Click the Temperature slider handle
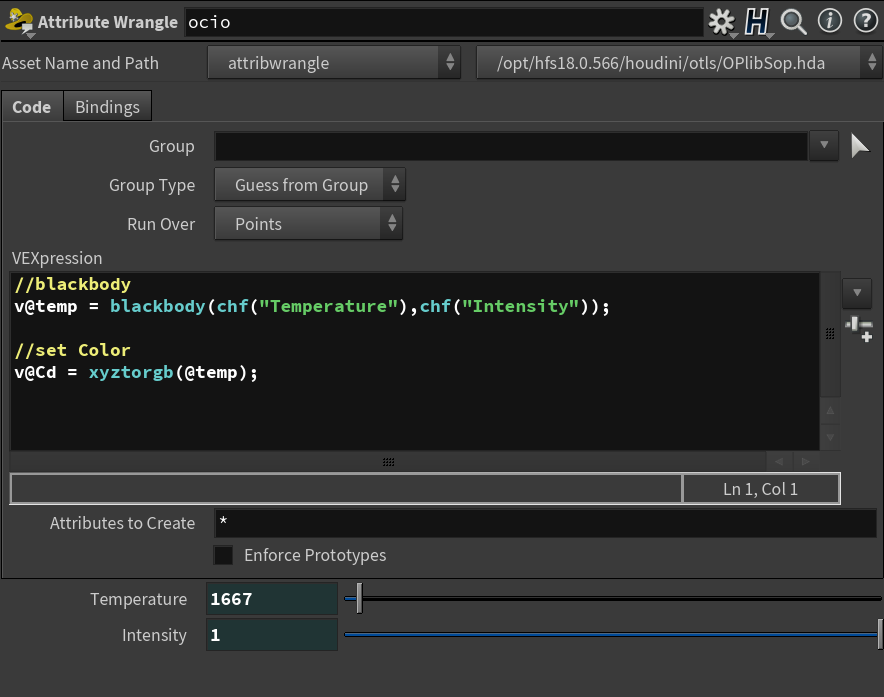 359,598
